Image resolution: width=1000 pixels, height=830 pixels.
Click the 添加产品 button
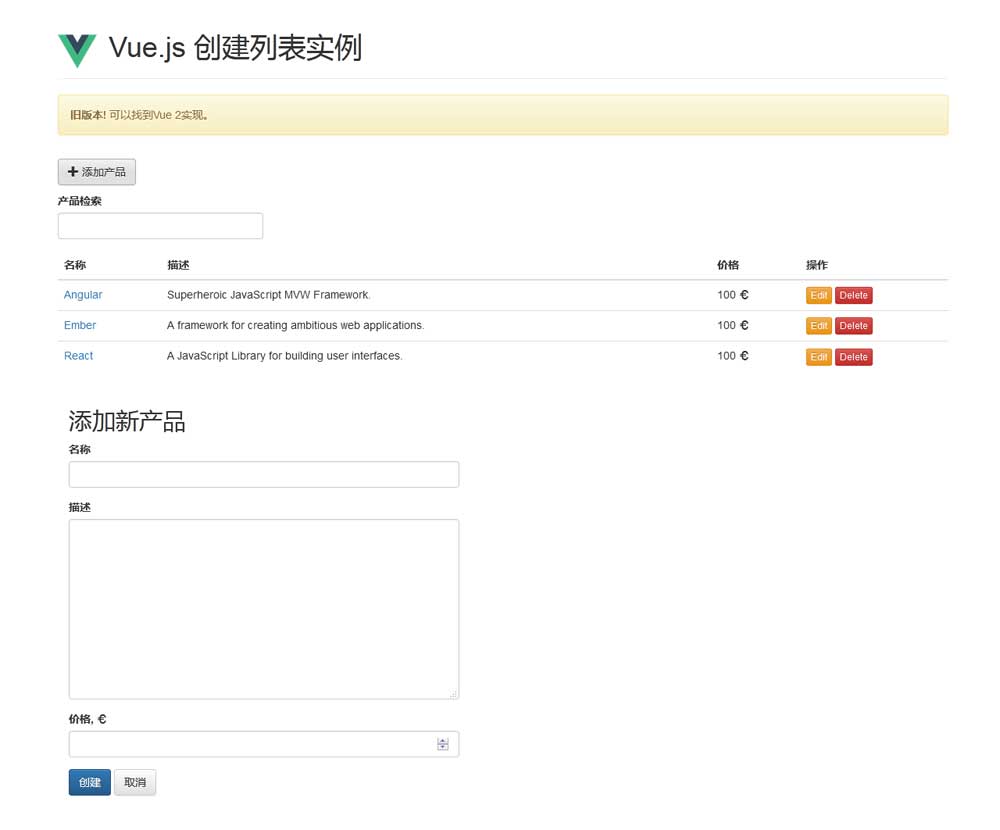(97, 172)
